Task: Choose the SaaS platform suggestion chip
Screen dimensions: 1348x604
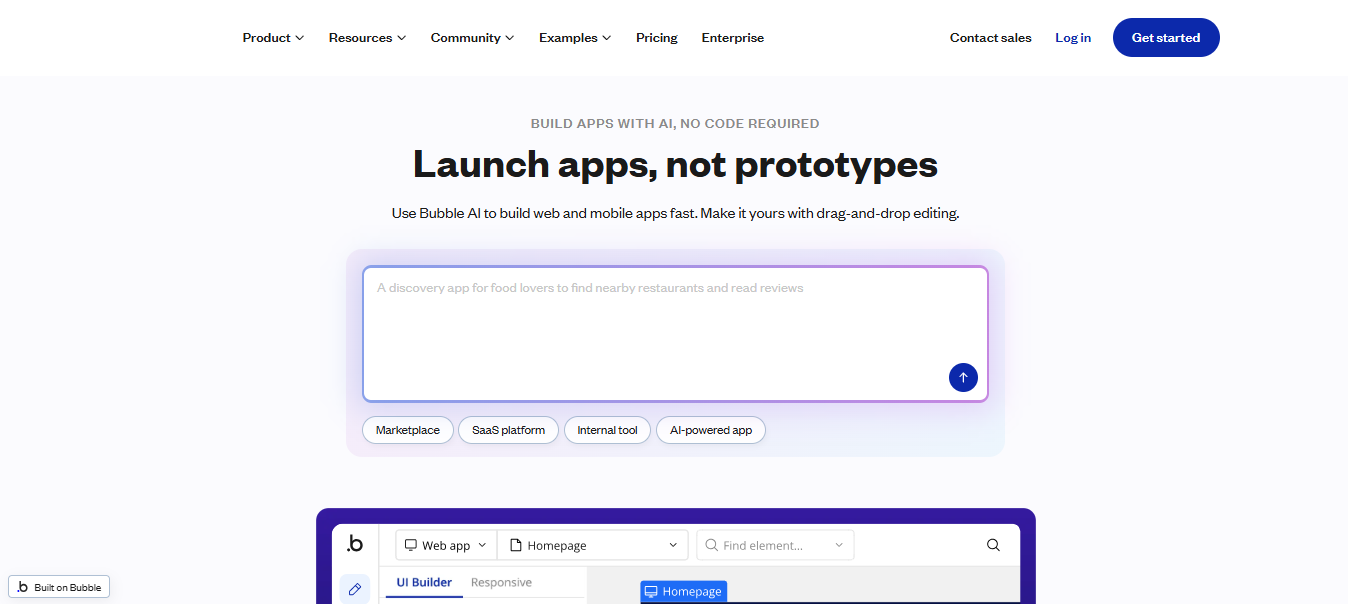Action: (509, 430)
